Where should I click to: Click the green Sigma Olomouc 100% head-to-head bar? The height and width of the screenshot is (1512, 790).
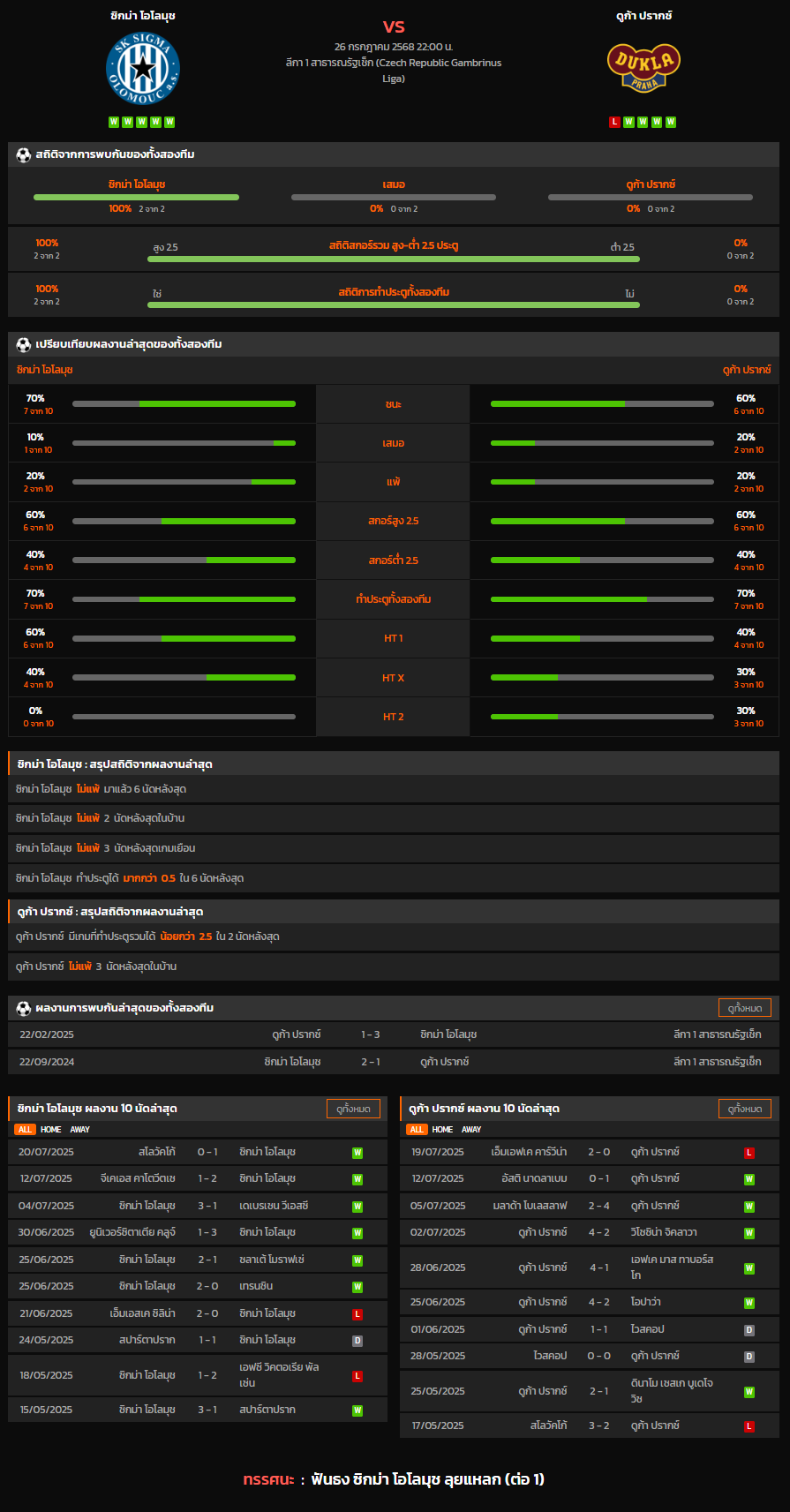coord(137,198)
